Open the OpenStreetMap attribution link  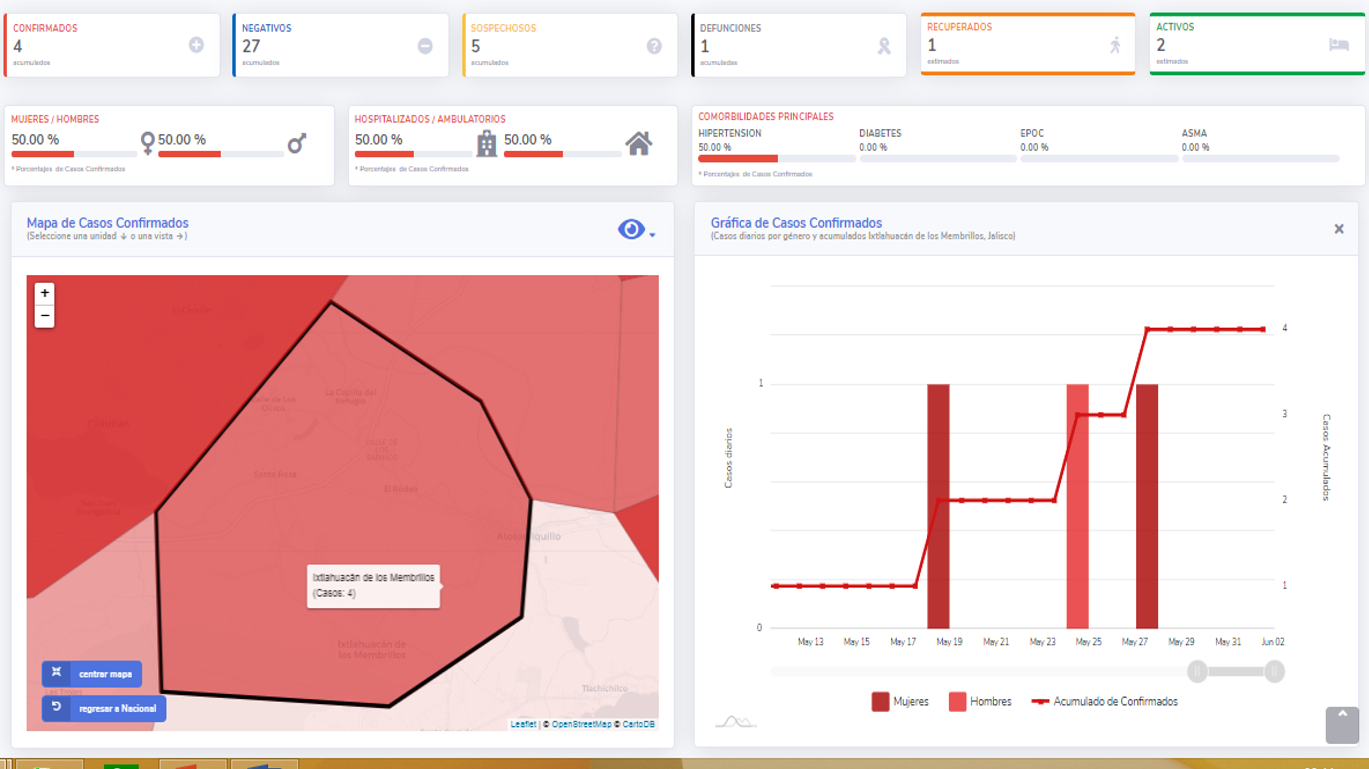tap(581, 724)
